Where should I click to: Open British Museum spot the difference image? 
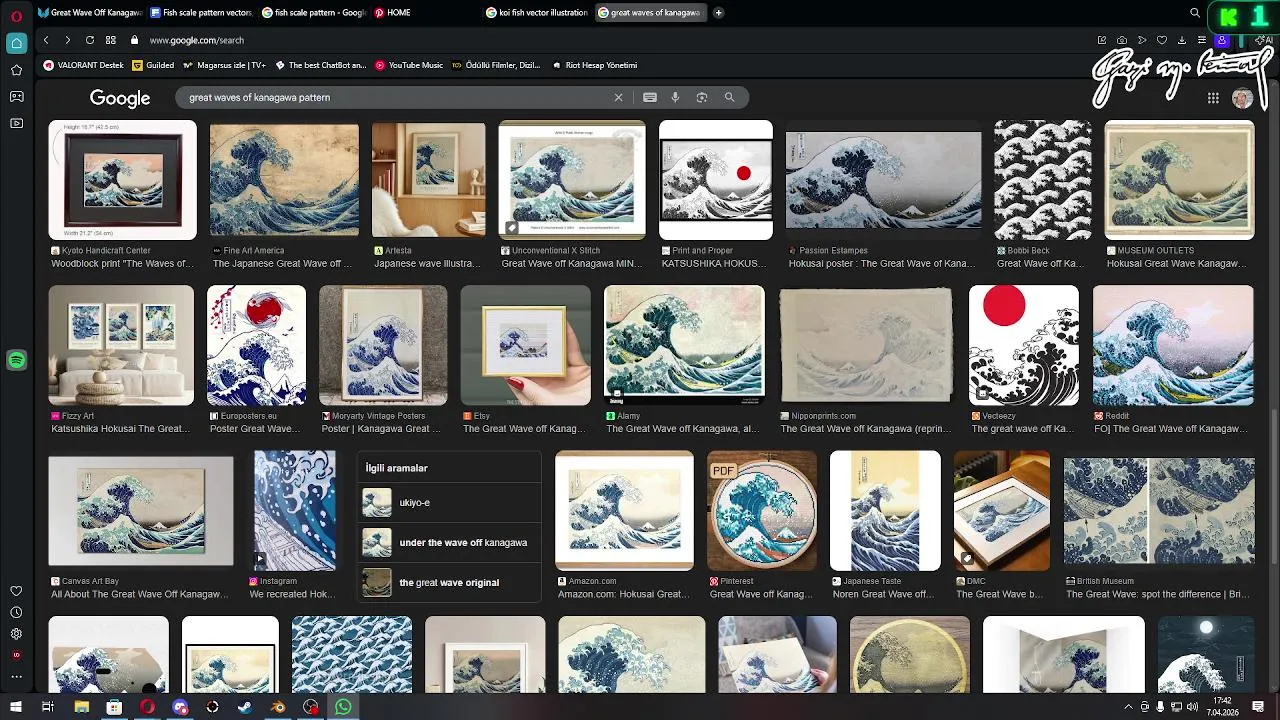pos(1159,510)
